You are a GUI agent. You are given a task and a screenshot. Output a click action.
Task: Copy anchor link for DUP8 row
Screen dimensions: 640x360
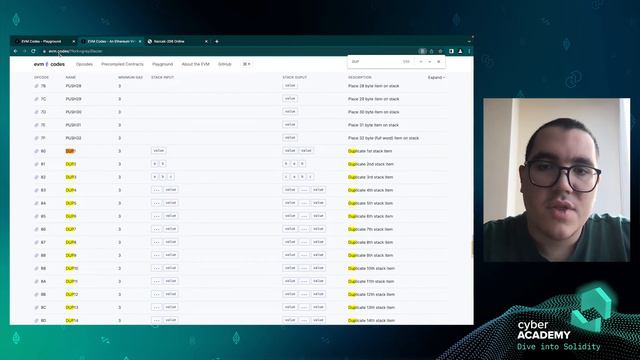coord(36,242)
